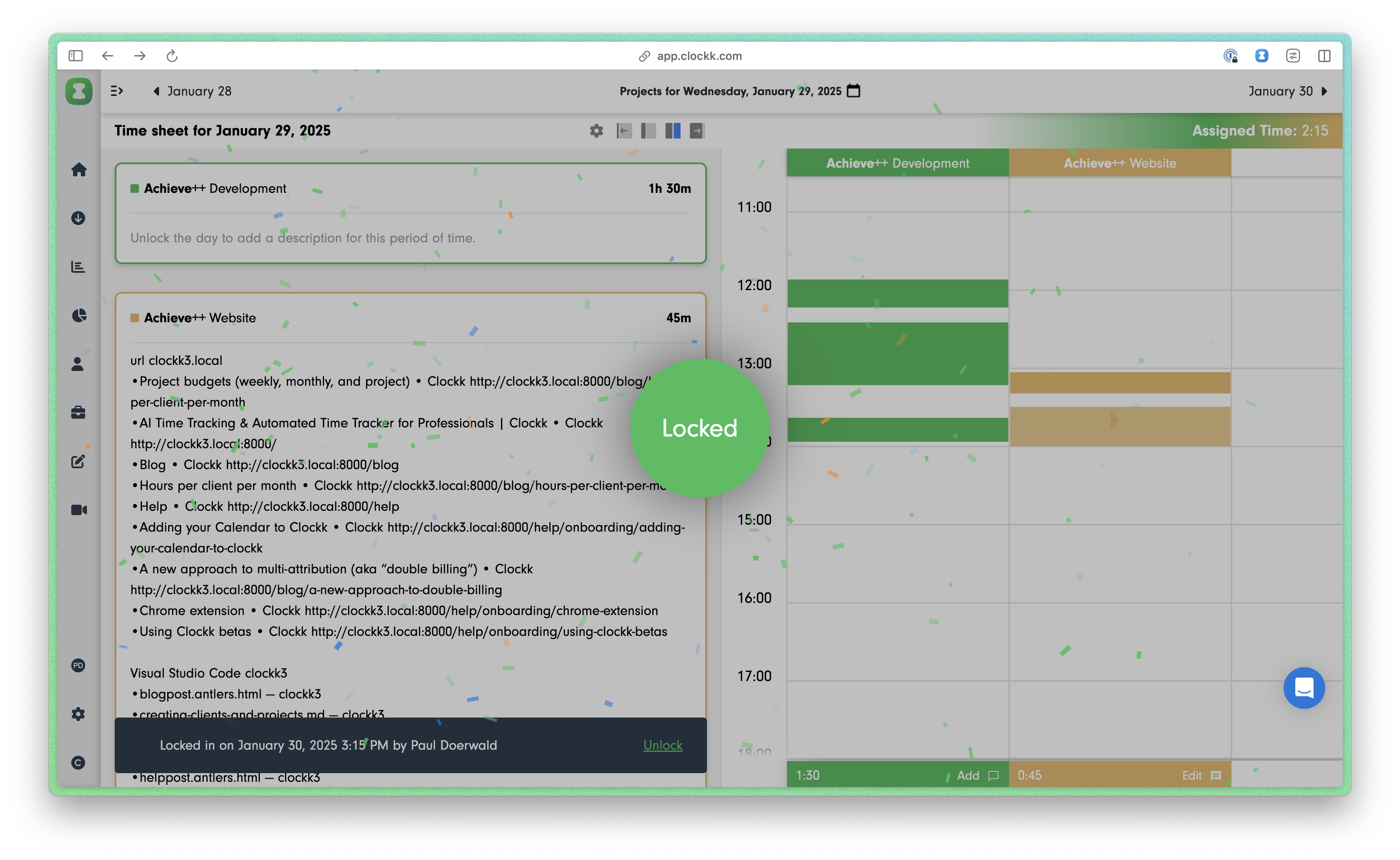Select the upper tan Website time block
Image resolution: width=1400 pixels, height=860 pixels.
(x=1120, y=383)
